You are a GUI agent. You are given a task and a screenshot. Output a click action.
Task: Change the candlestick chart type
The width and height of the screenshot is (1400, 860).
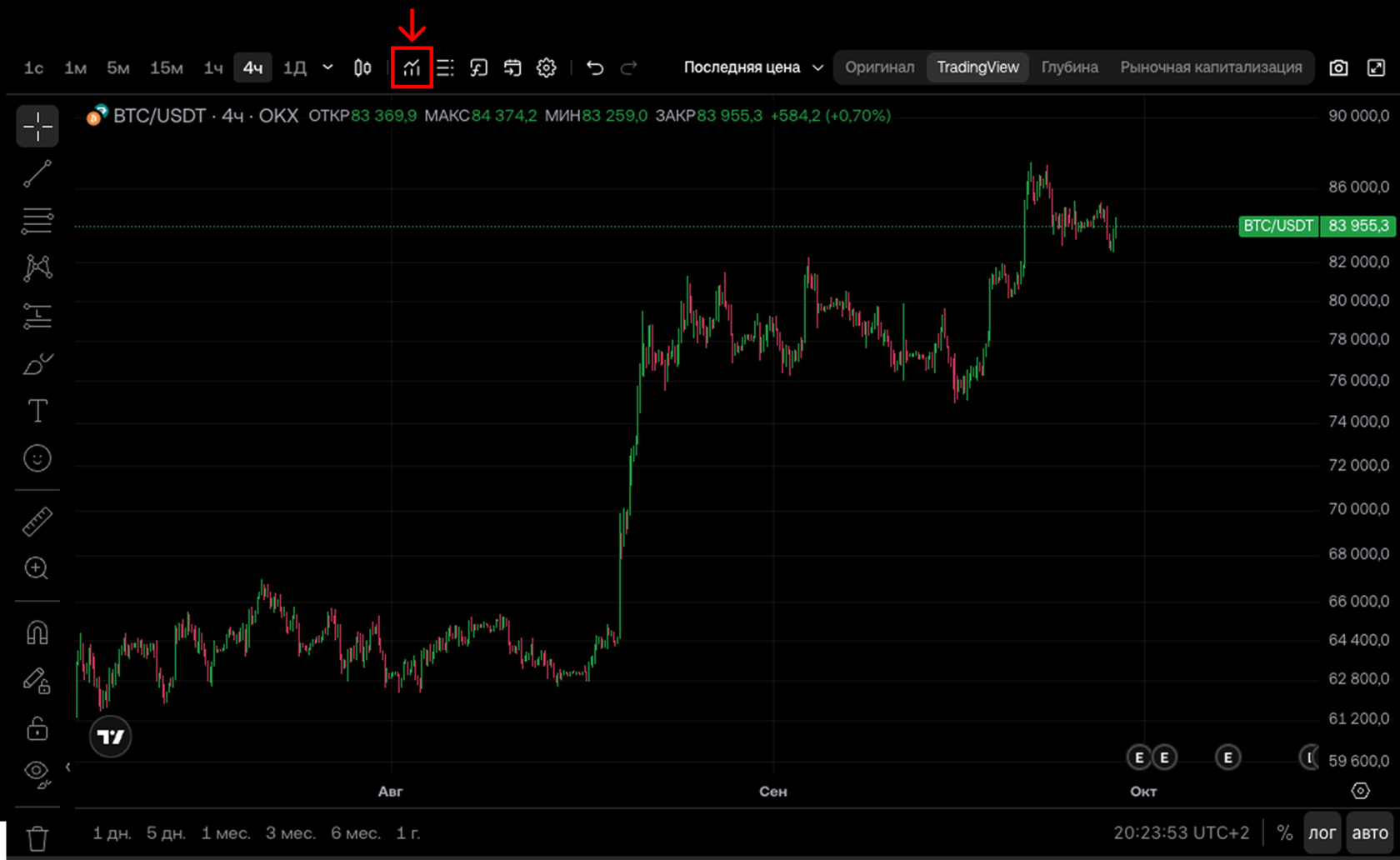362,67
